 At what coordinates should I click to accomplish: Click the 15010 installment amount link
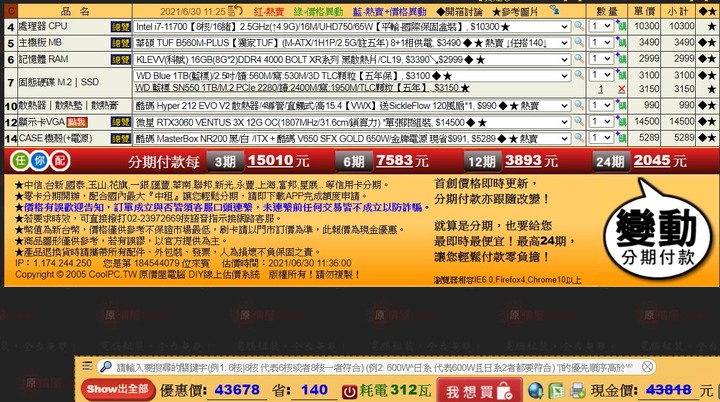(270, 160)
